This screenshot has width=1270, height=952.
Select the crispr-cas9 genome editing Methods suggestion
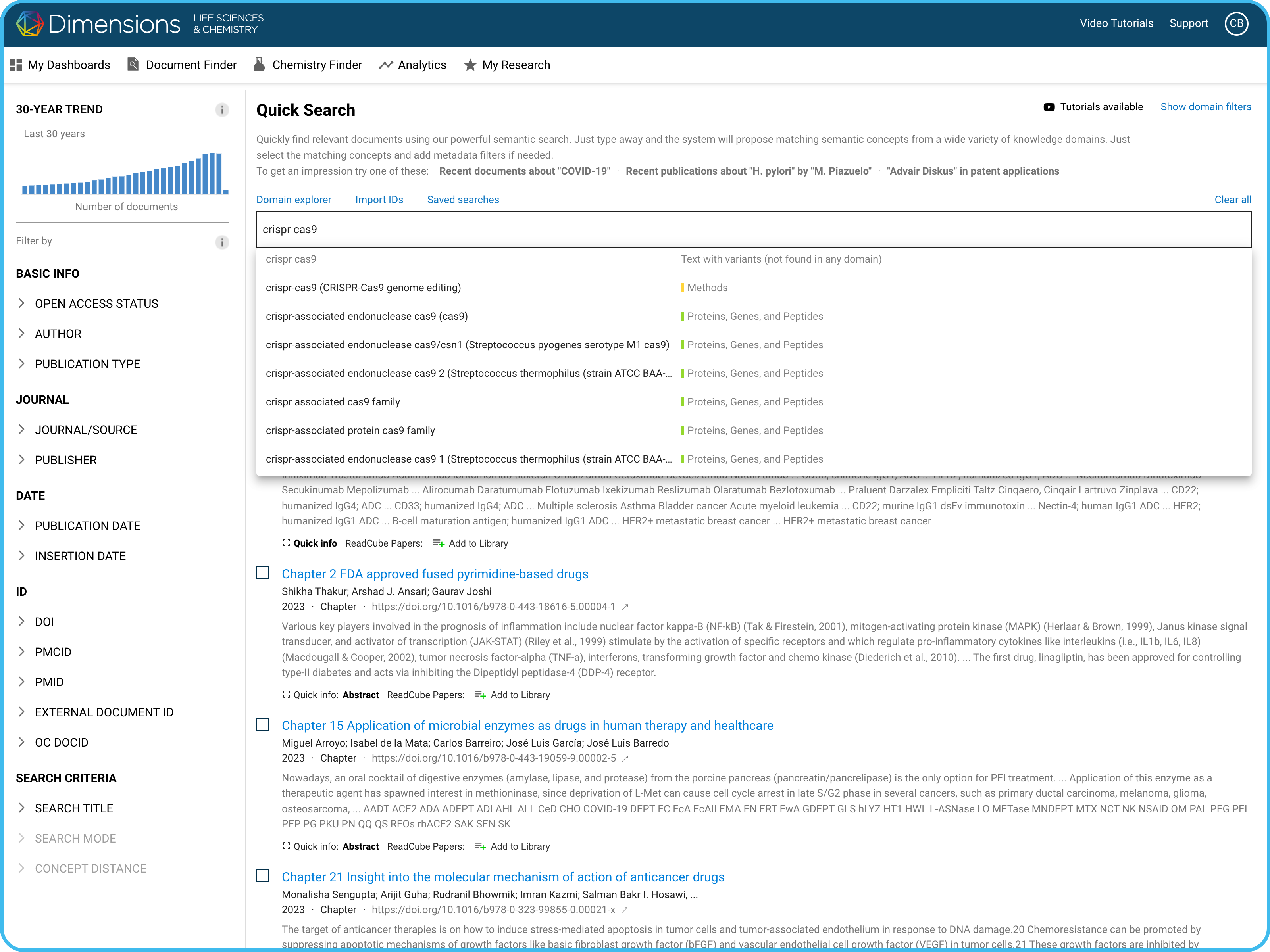pyautogui.click(x=364, y=288)
